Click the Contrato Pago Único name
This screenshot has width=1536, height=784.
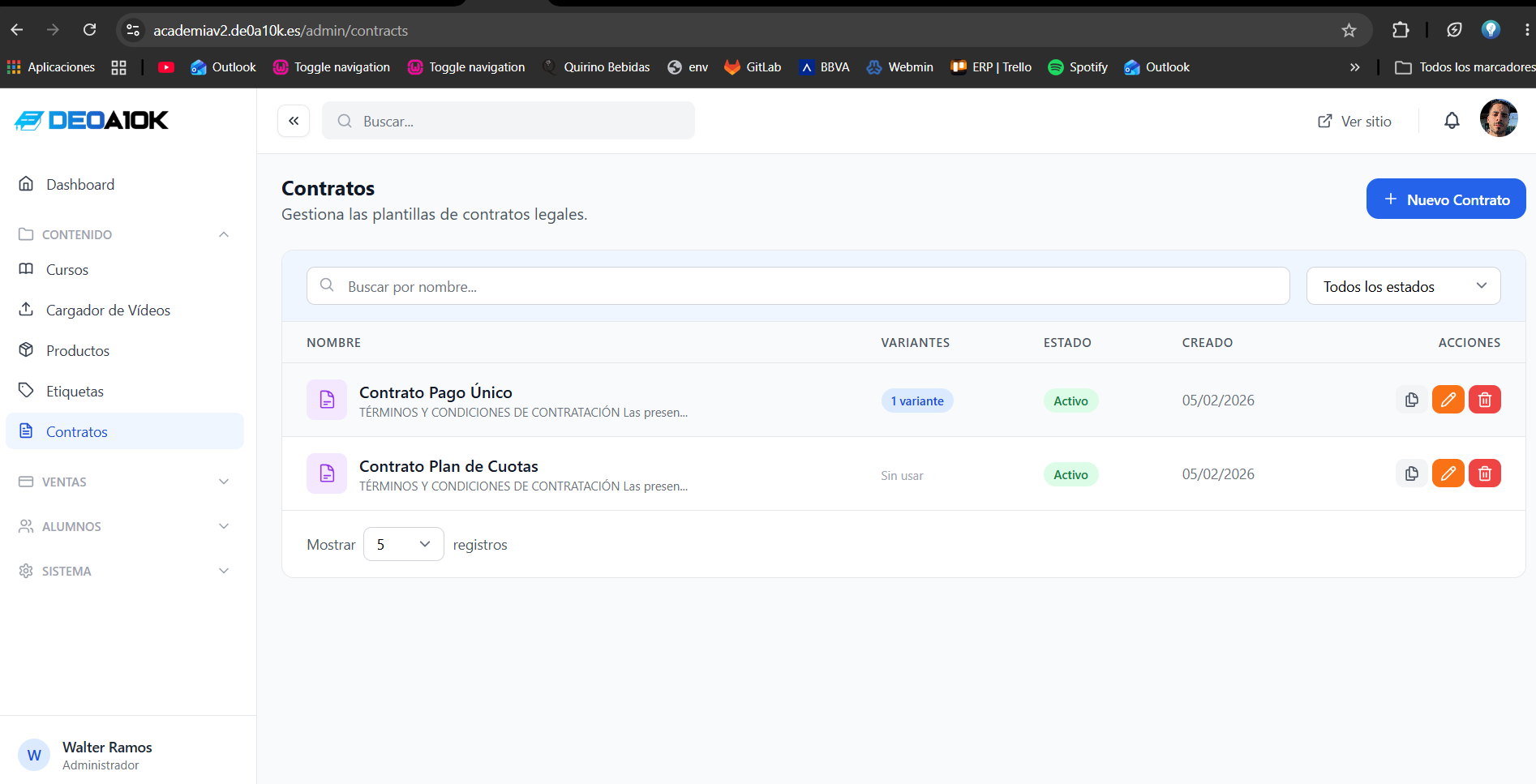[435, 392]
